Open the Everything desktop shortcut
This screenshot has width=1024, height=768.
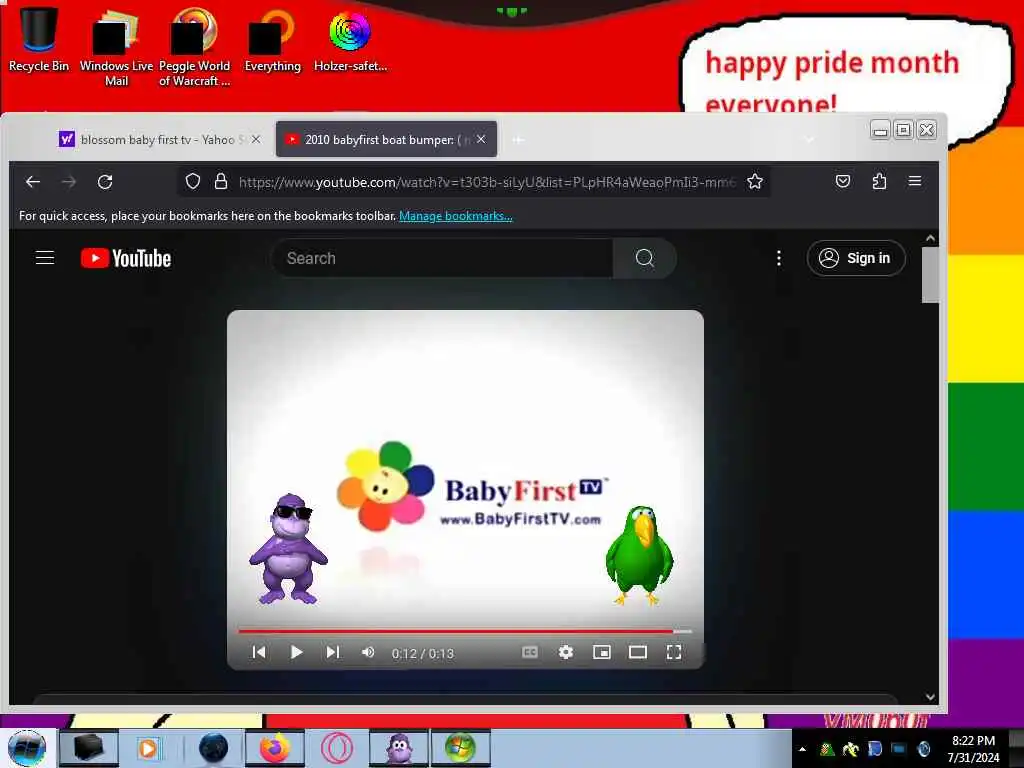click(272, 40)
